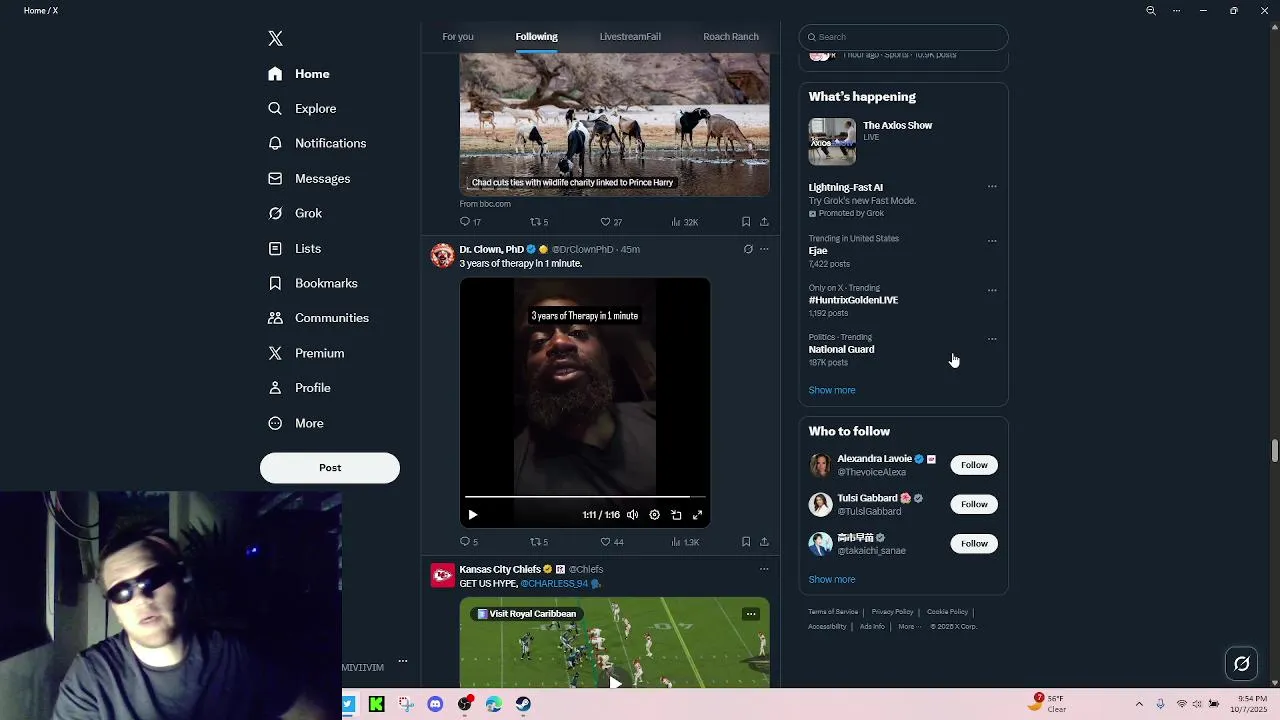Repost the BBC wildlife charity post

point(539,222)
